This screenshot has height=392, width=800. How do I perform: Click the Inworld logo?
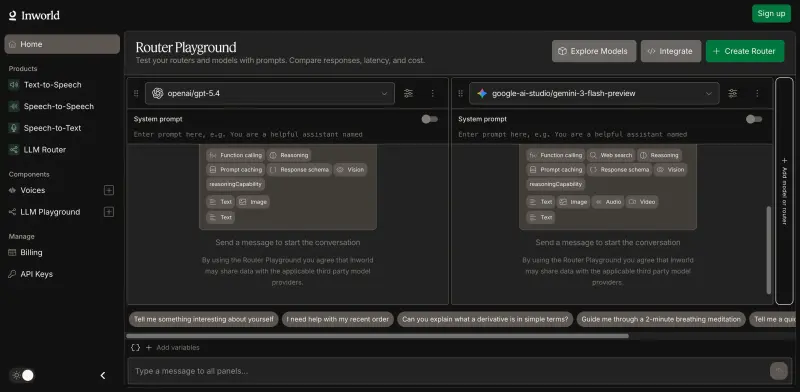tap(34, 15)
